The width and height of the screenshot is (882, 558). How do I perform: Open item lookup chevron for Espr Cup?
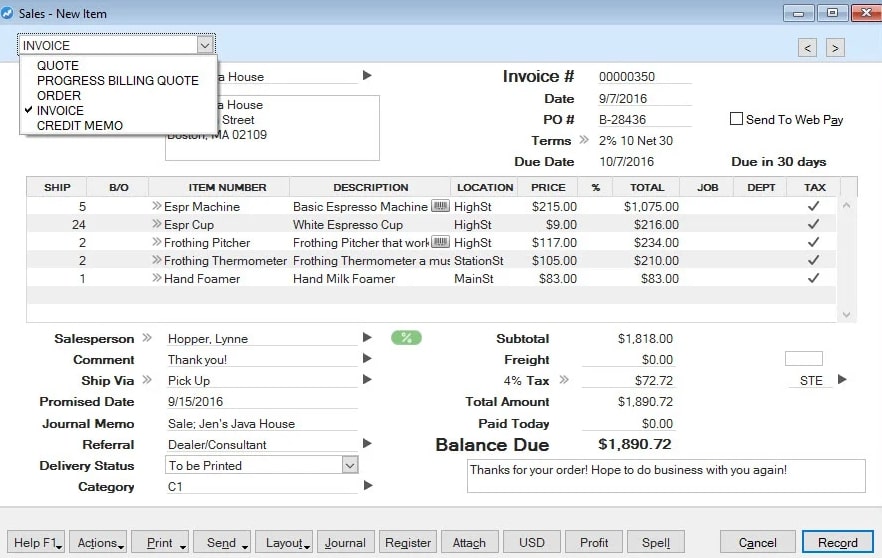click(x=156, y=224)
